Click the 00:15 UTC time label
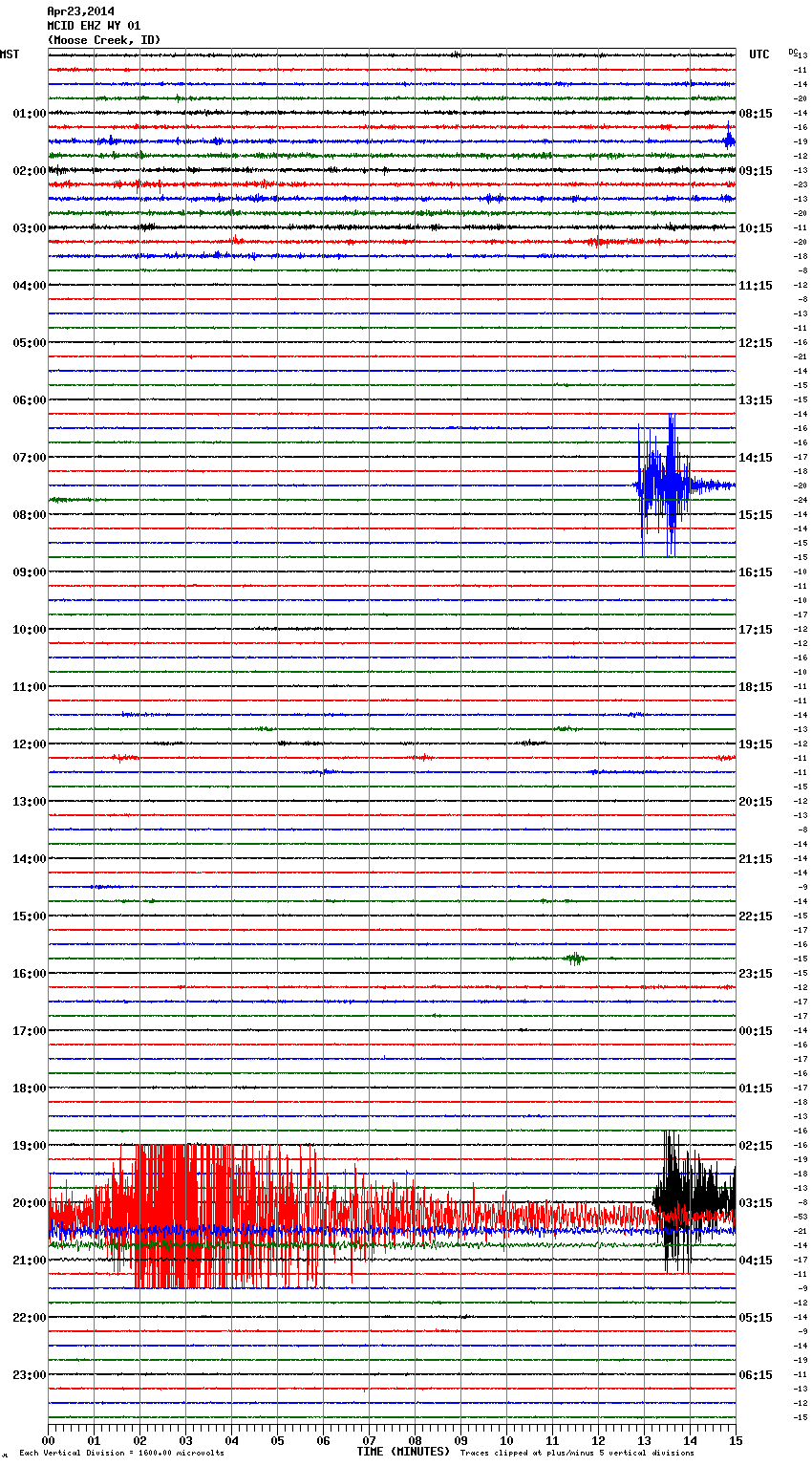 (756, 1031)
